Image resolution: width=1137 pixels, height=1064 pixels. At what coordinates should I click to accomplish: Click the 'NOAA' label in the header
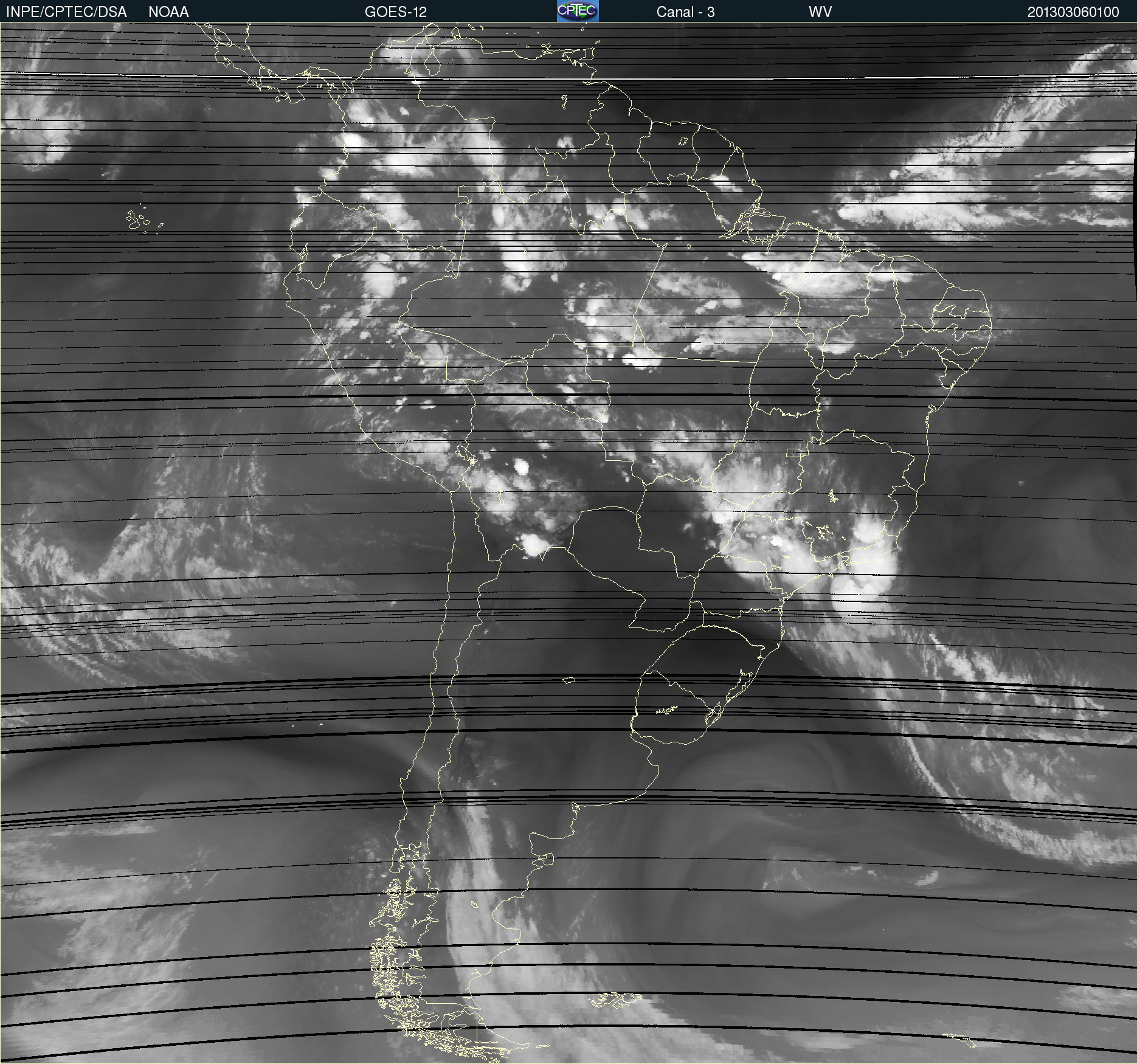point(168,12)
